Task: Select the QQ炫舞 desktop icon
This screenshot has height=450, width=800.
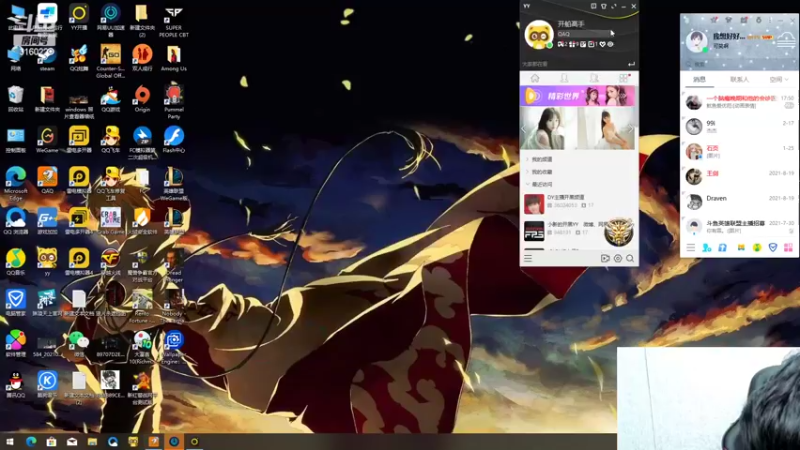Action: click(79, 58)
